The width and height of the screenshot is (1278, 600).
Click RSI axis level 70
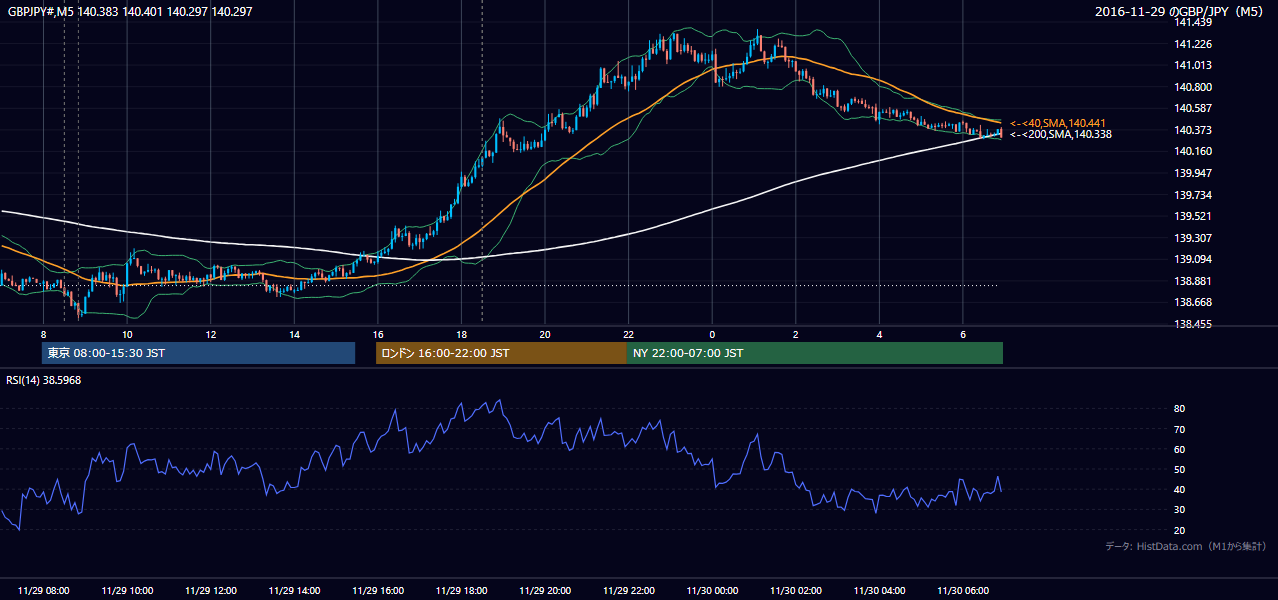coord(1179,429)
